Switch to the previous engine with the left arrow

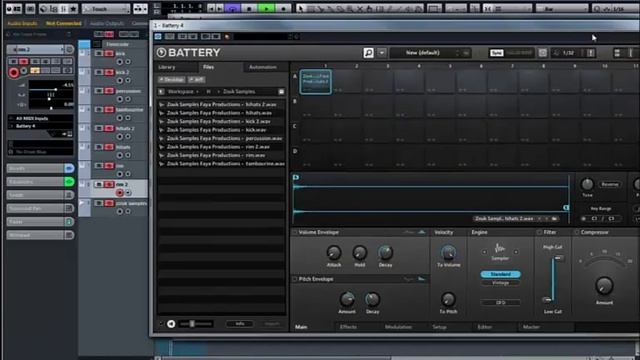484,252
